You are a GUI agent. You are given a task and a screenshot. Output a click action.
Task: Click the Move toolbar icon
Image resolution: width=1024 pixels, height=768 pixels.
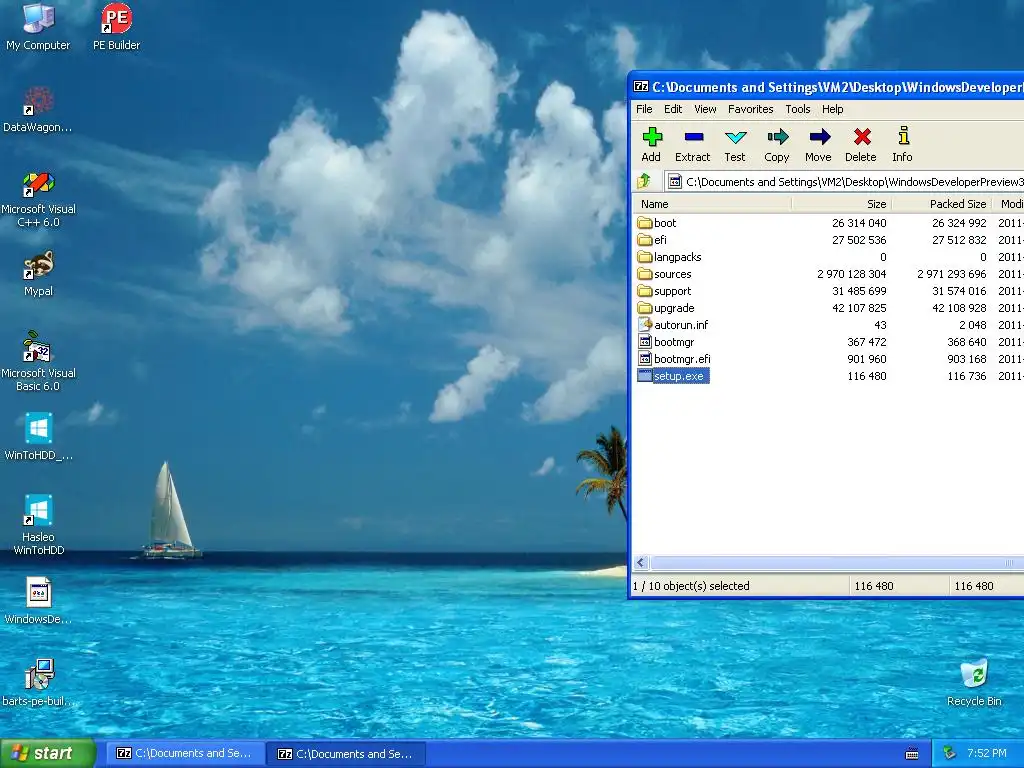818,145
